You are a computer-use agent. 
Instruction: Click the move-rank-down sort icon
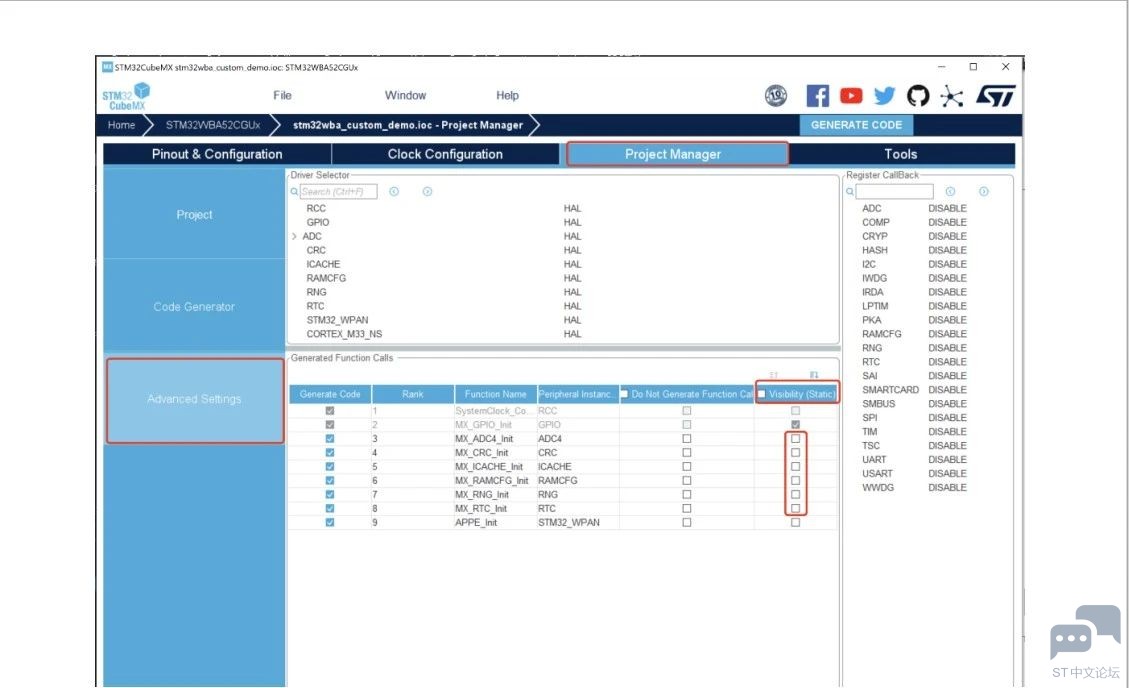[814, 375]
